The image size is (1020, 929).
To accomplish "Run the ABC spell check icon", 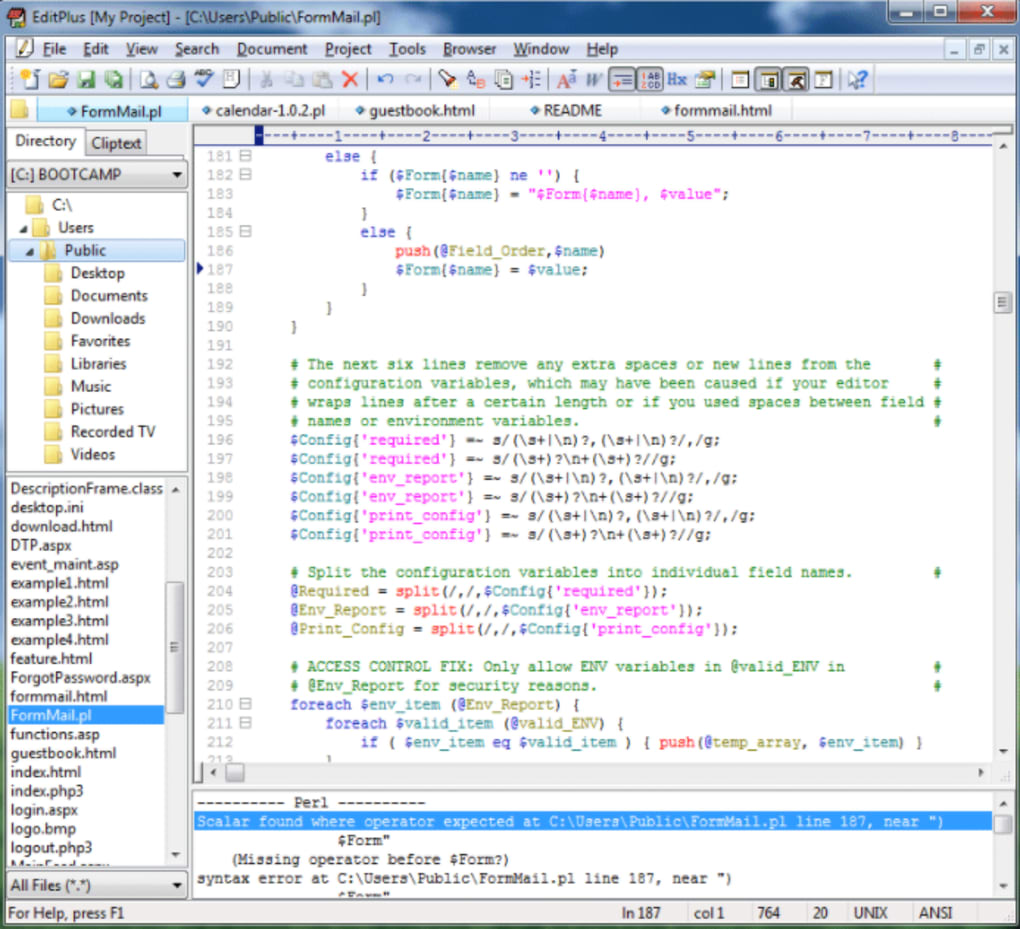I will (x=204, y=79).
